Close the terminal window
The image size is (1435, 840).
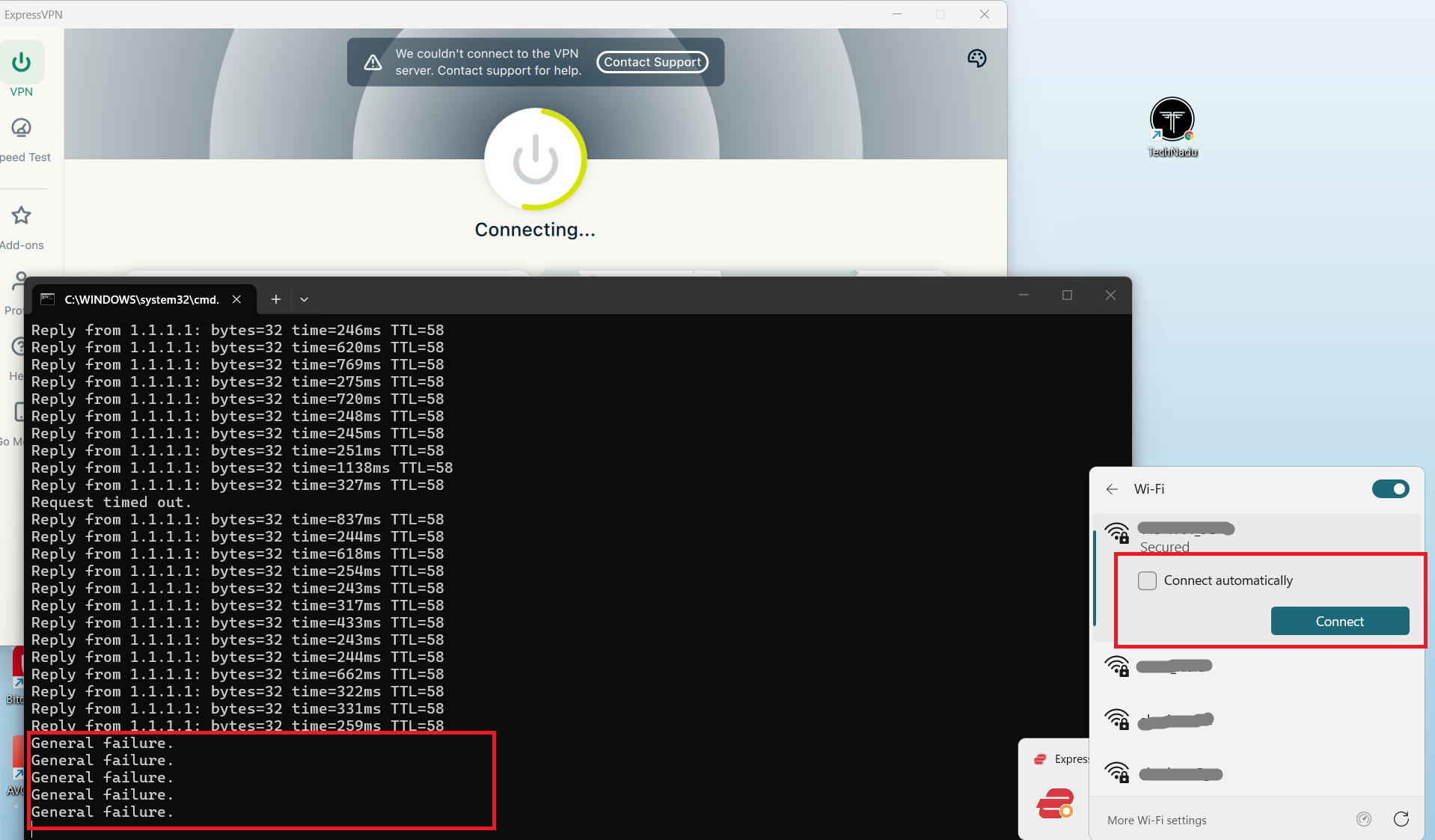click(1111, 295)
